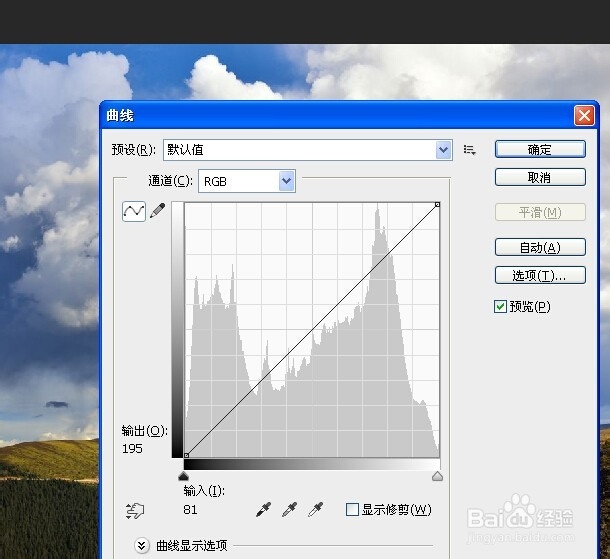Activate the on-image adjustment hand tool
The width and height of the screenshot is (610, 559).
coord(135,510)
